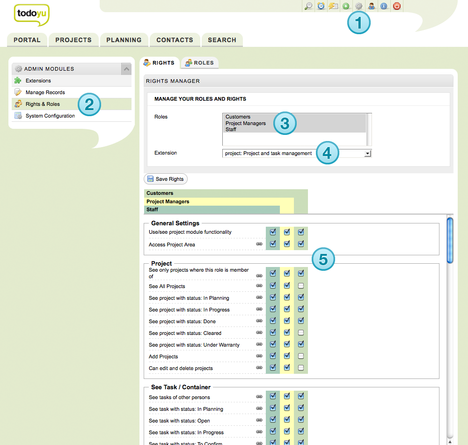The width and height of the screenshot is (468, 445).
Task: Click the System Configuration icon in sidebar
Action: click(x=18, y=116)
